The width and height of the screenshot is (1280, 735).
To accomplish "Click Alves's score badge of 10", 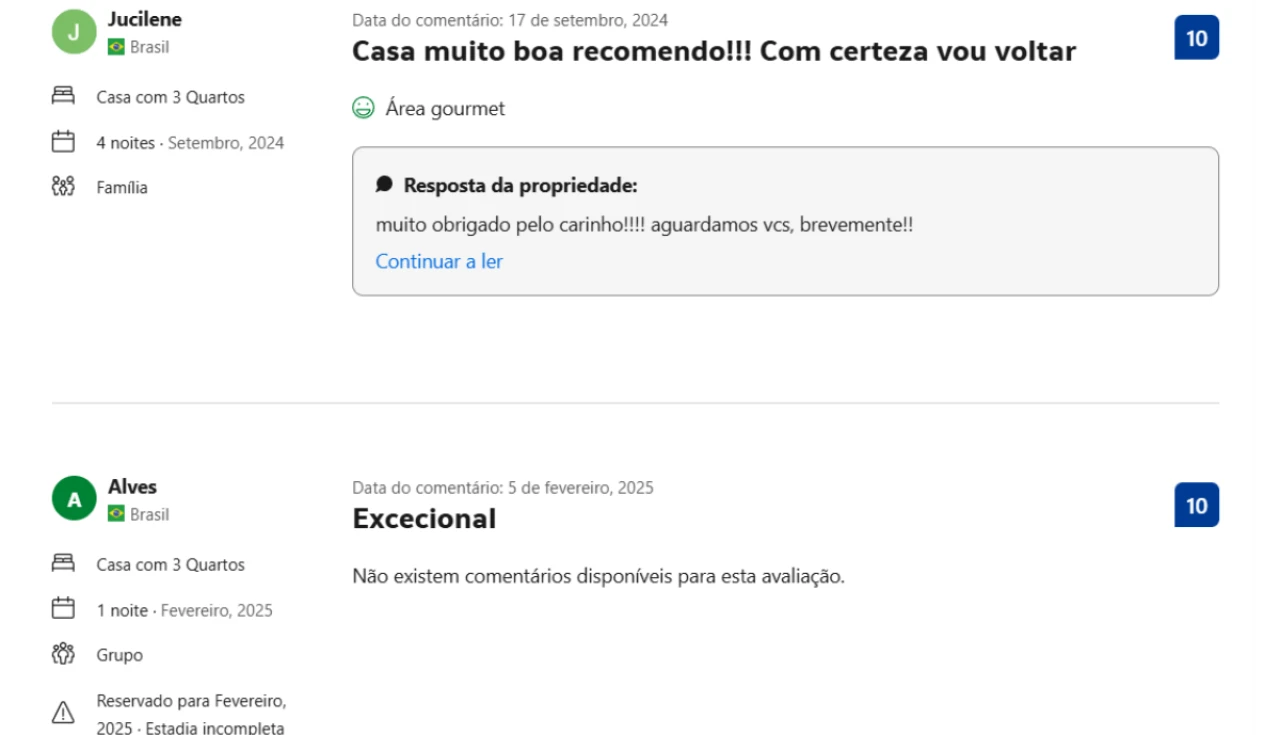I will pyautogui.click(x=1196, y=505).
